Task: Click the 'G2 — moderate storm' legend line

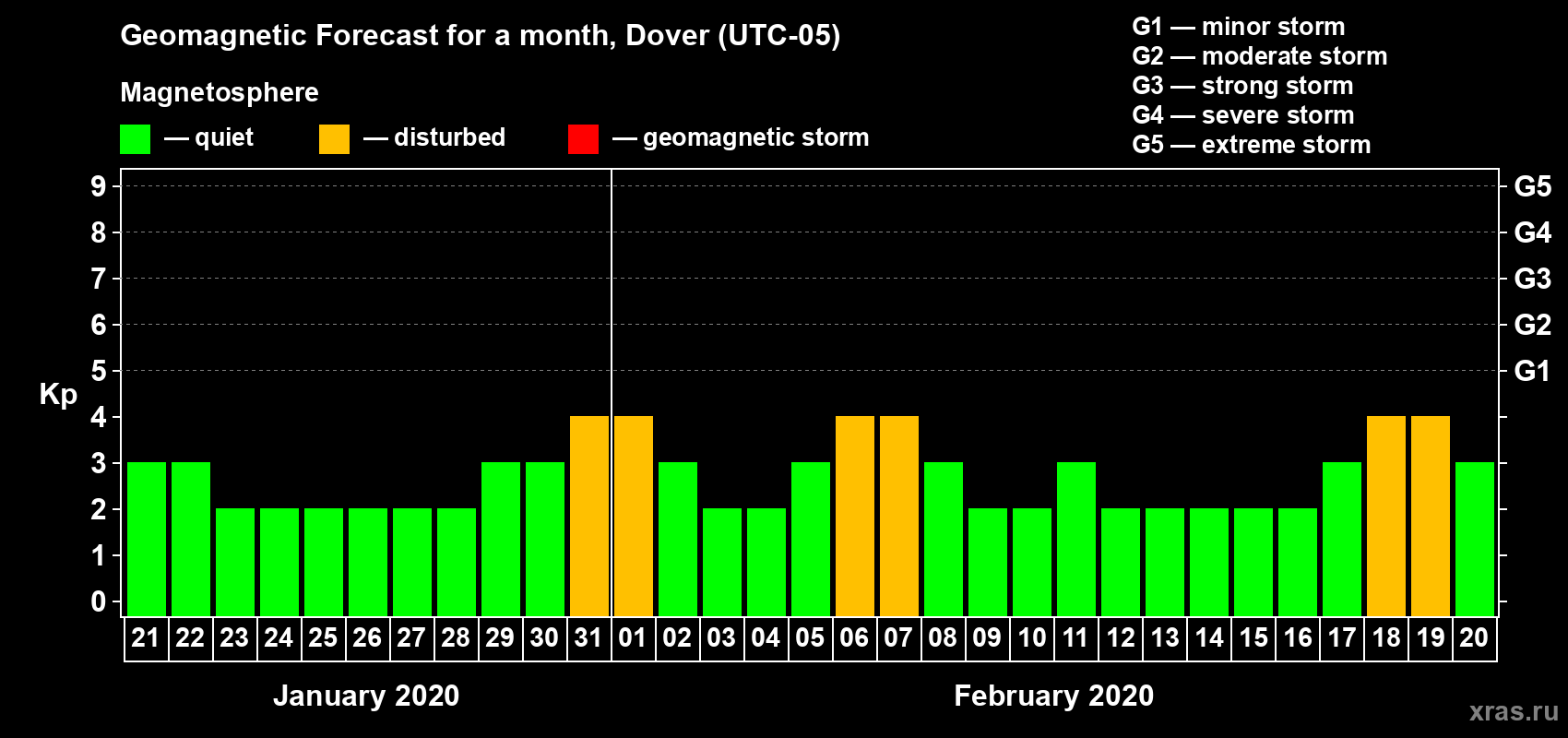Action: click(x=1260, y=56)
